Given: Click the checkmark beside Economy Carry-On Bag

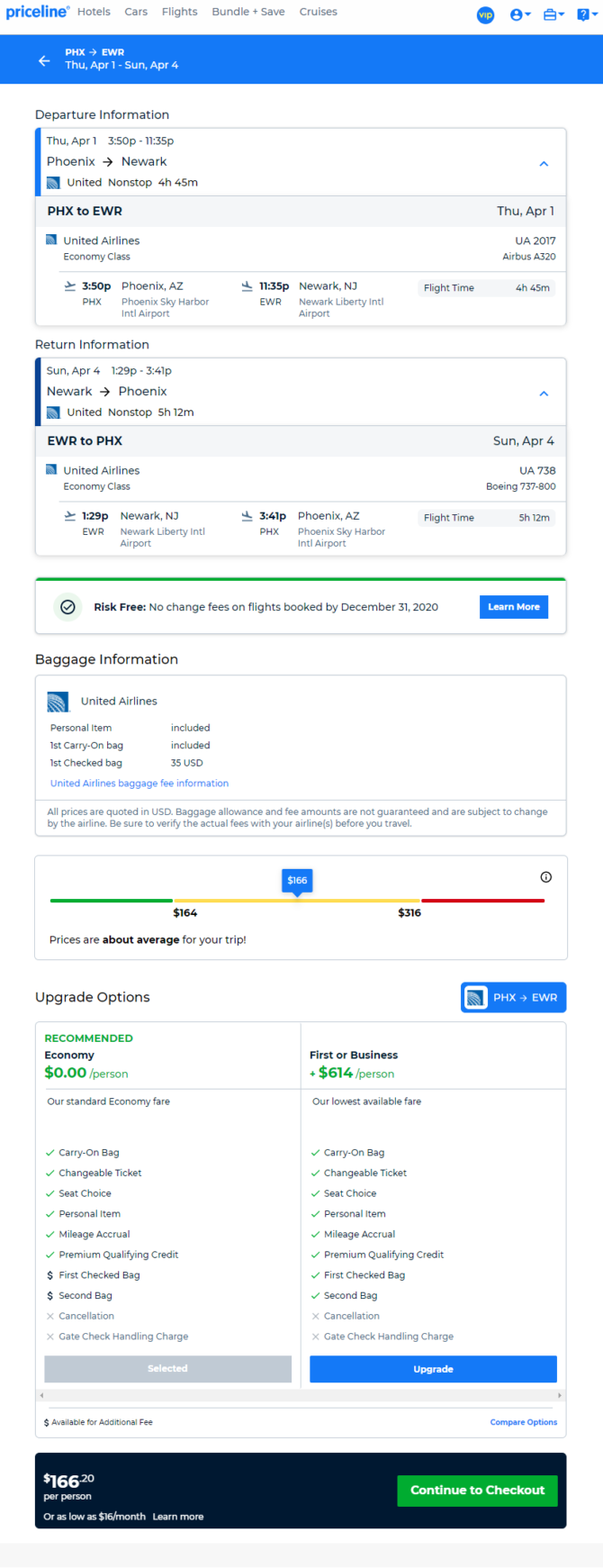Looking at the screenshot, I should coord(50,1153).
